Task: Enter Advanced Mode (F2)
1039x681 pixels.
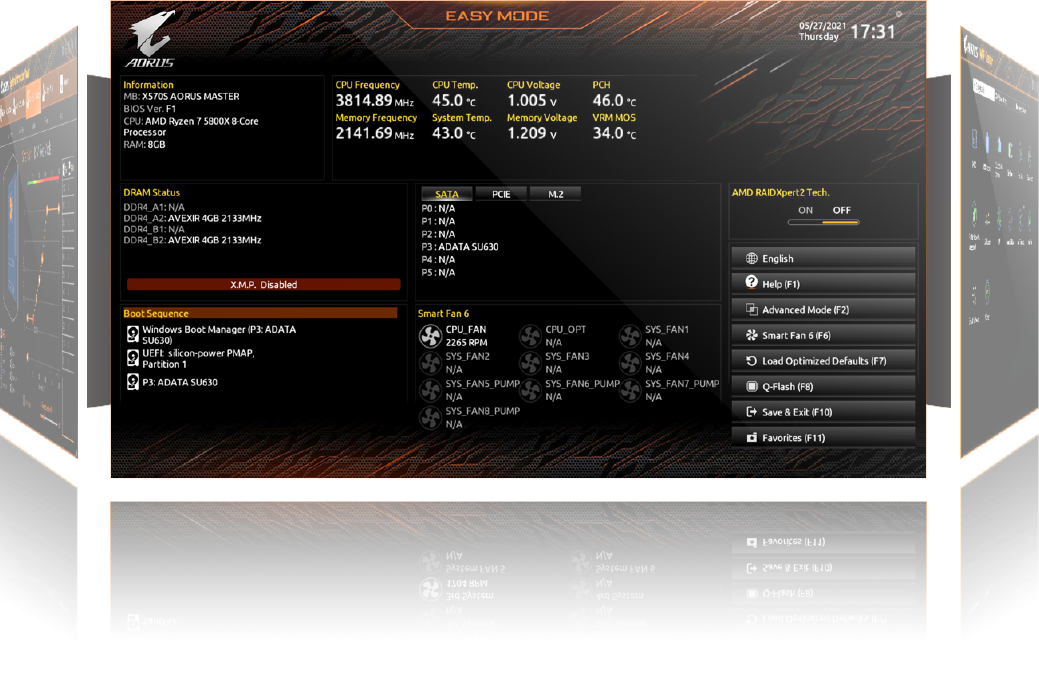Action: click(824, 309)
